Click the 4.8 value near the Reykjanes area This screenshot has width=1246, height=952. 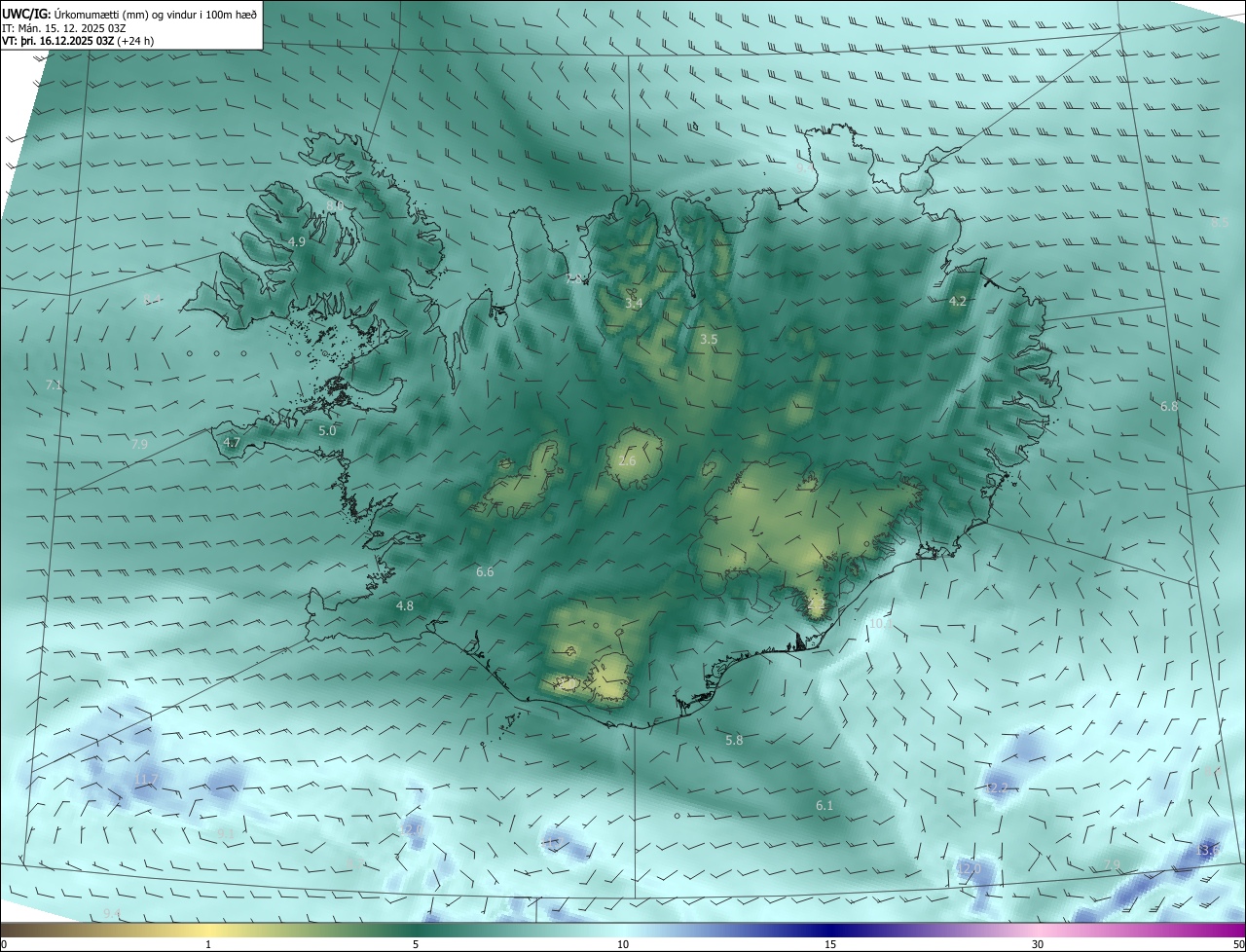(x=405, y=605)
